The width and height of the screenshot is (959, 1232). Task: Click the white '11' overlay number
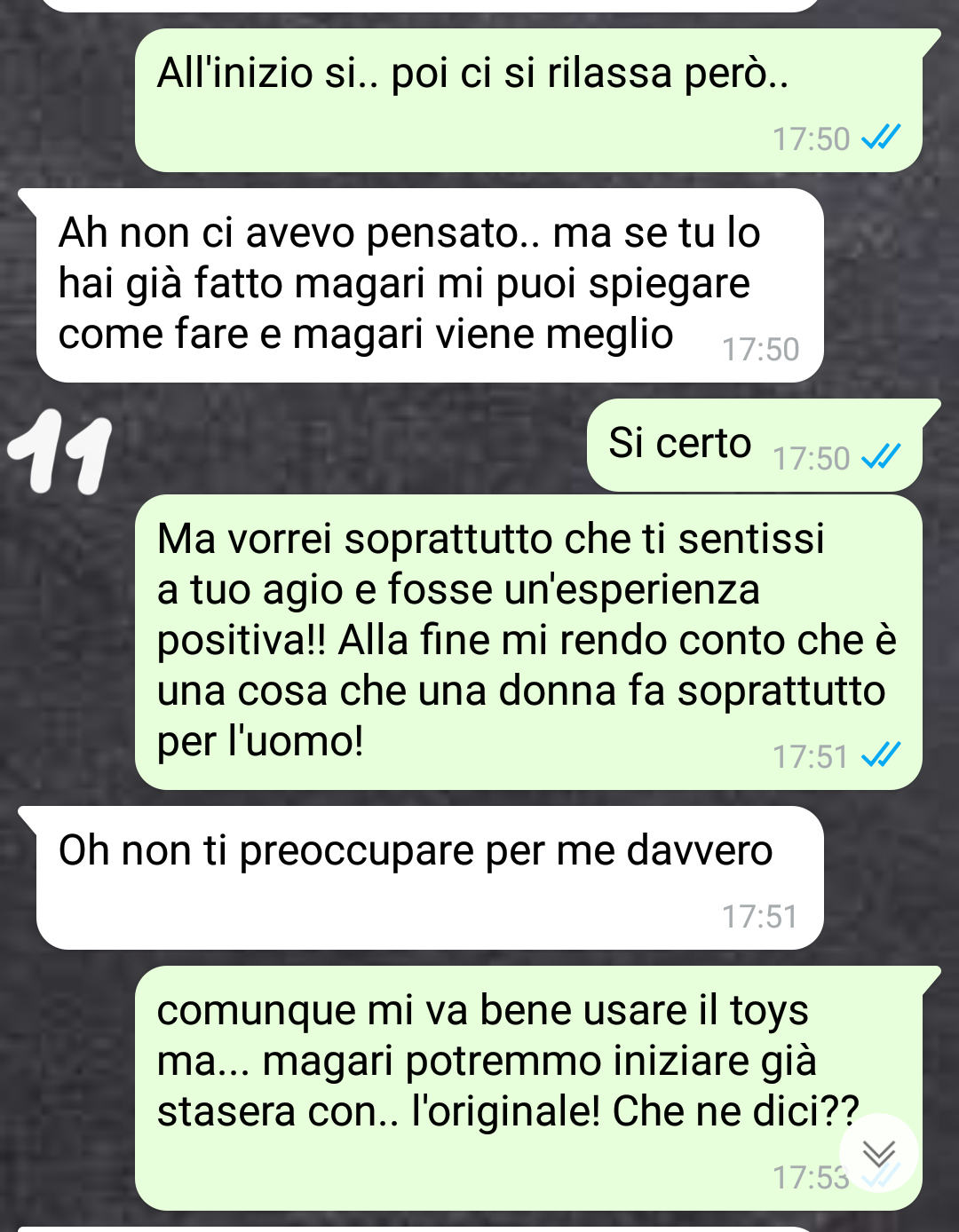tap(60, 453)
